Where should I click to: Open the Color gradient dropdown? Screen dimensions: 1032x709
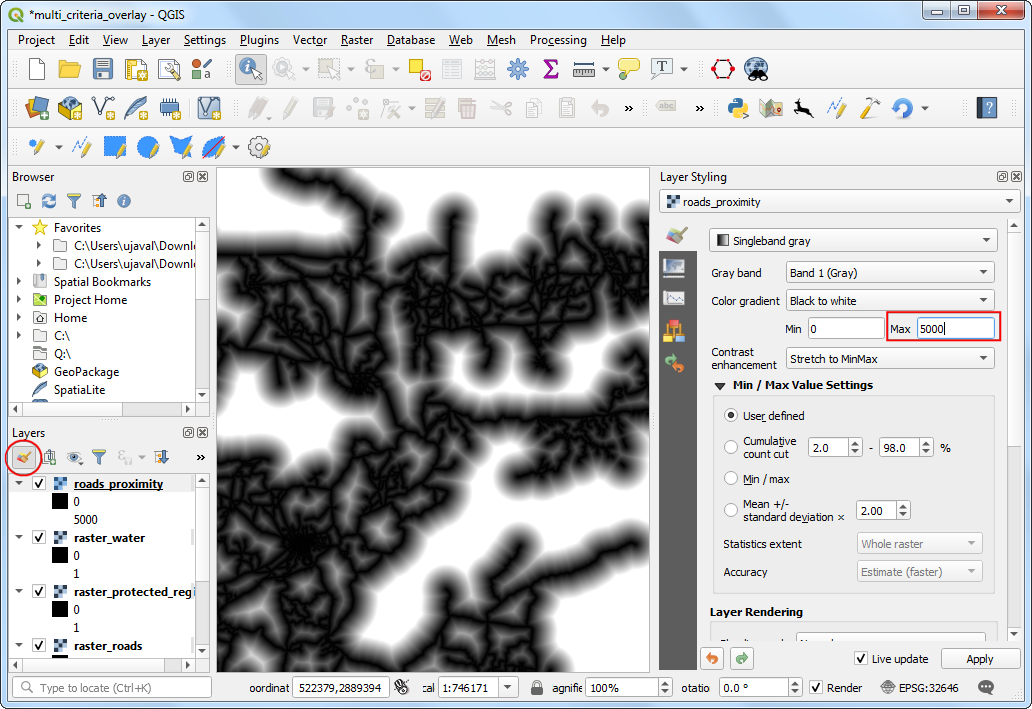coord(889,301)
